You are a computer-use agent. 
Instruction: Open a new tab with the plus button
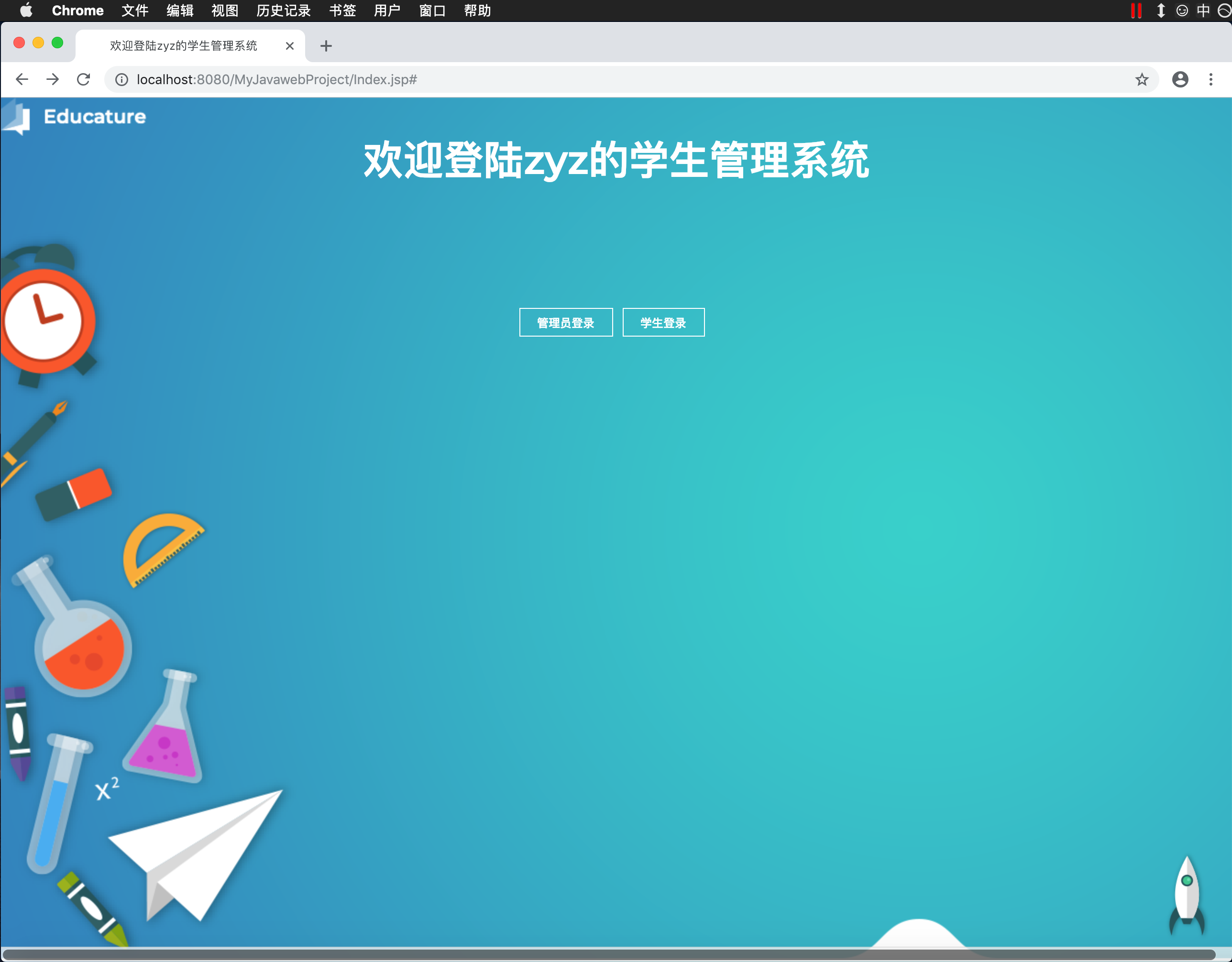point(326,46)
